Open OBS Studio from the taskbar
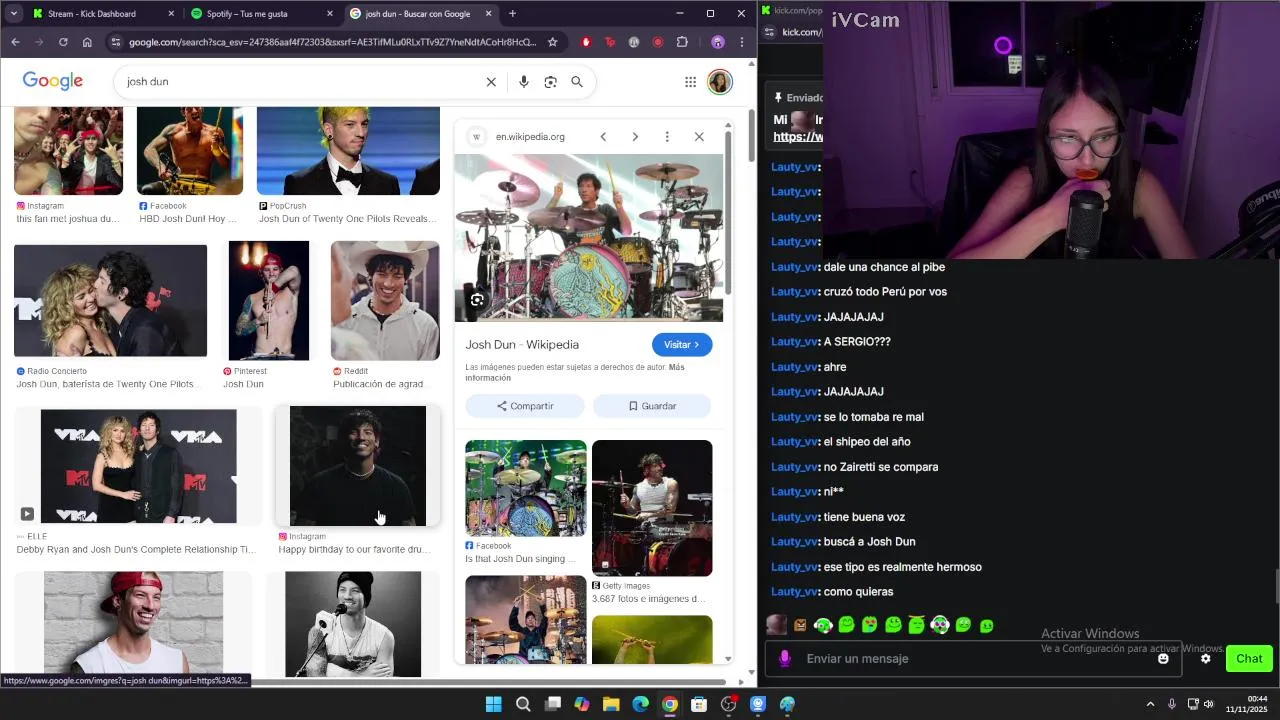Image resolution: width=1280 pixels, height=720 pixels. click(729, 704)
